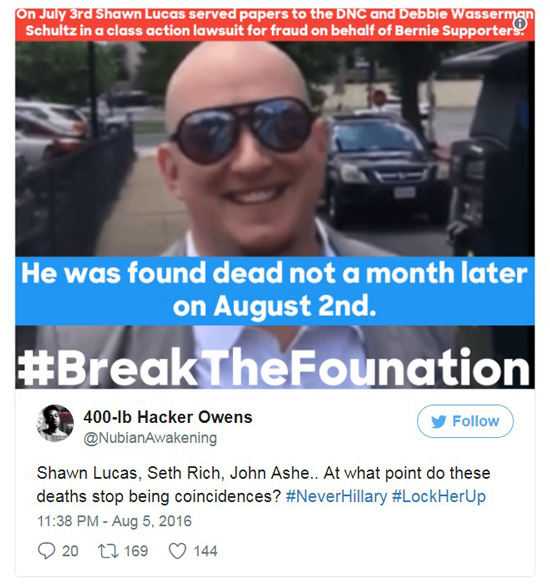Click the tweet text mentioning Seth Rich

tap(263, 485)
